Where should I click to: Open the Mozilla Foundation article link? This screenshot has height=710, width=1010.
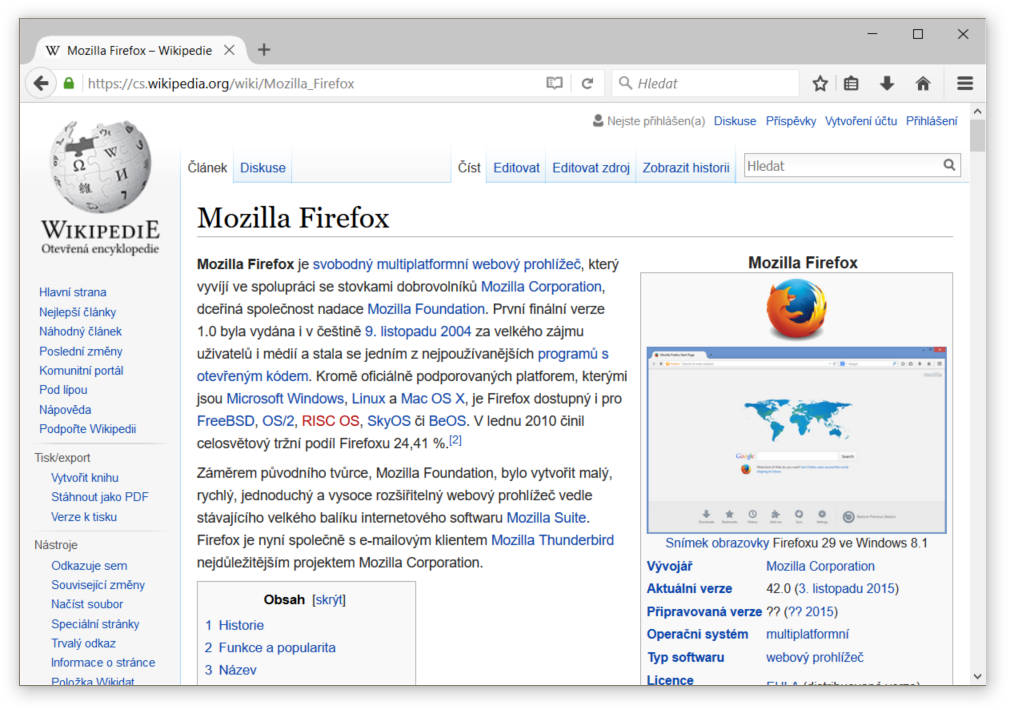426,309
